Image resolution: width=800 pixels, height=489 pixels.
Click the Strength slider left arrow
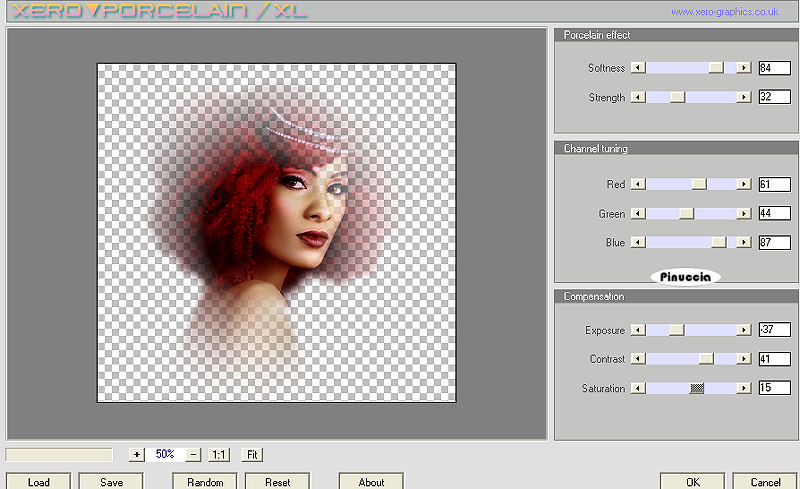(638, 97)
